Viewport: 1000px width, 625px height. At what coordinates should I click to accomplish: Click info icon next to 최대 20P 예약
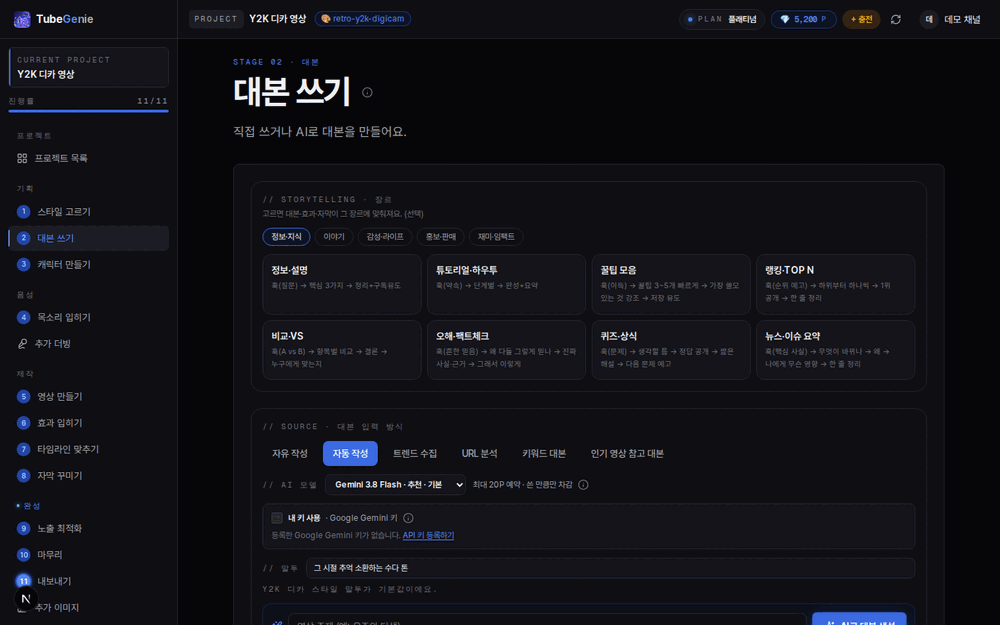[x=583, y=485]
